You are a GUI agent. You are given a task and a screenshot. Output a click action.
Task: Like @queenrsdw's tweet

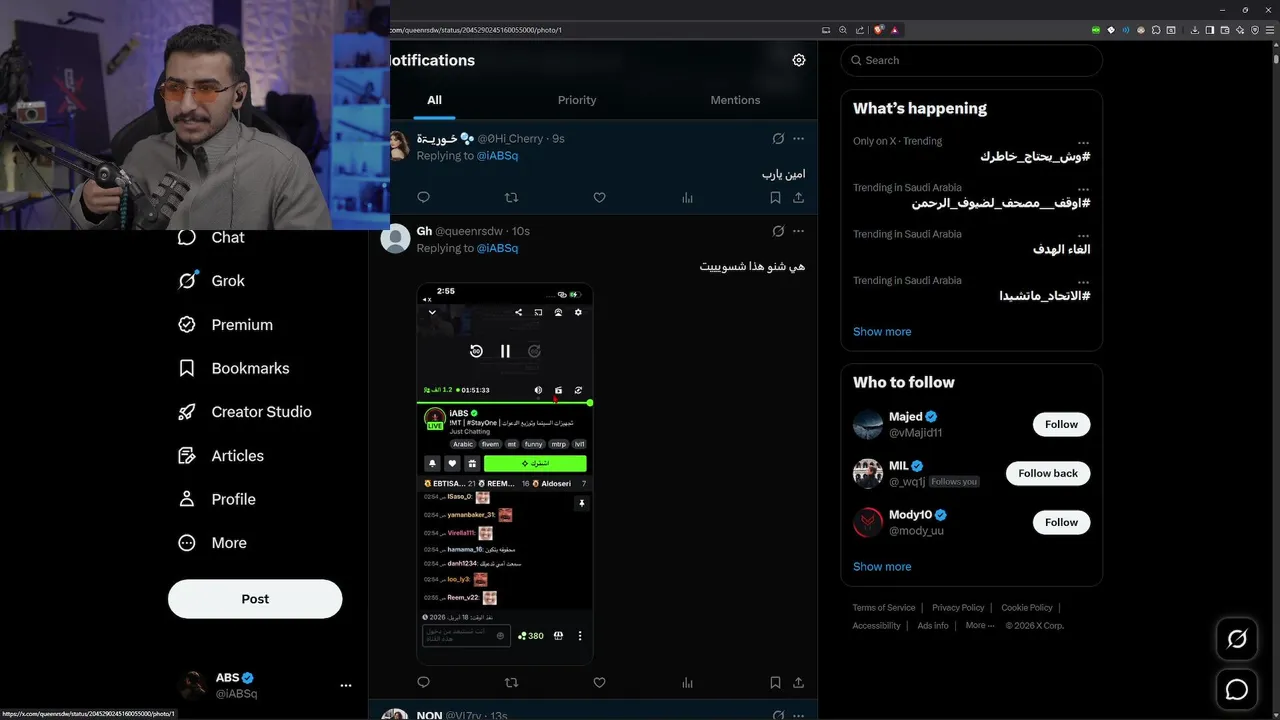[599, 683]
